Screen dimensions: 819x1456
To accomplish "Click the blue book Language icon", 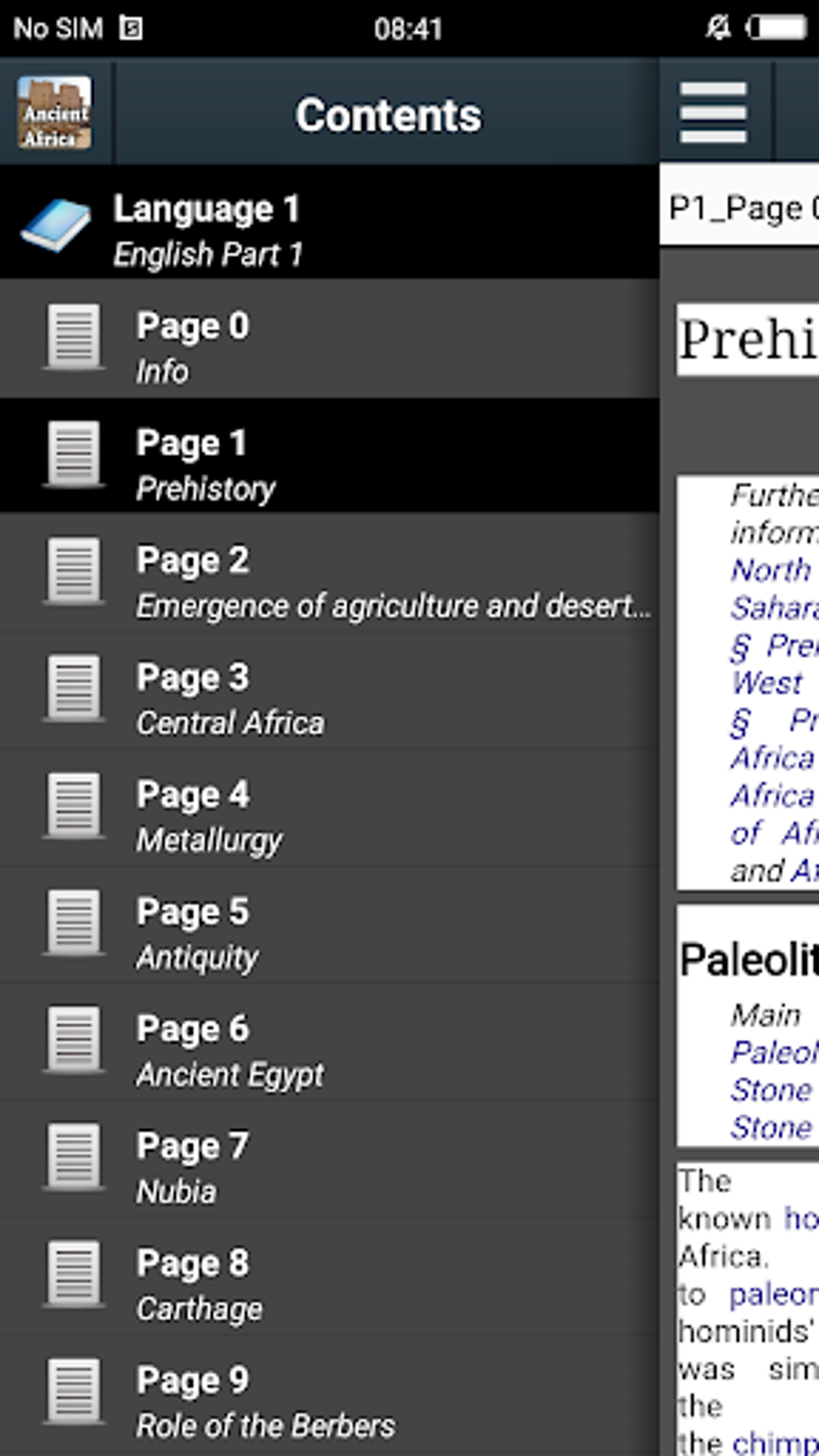I will [55, 226].
